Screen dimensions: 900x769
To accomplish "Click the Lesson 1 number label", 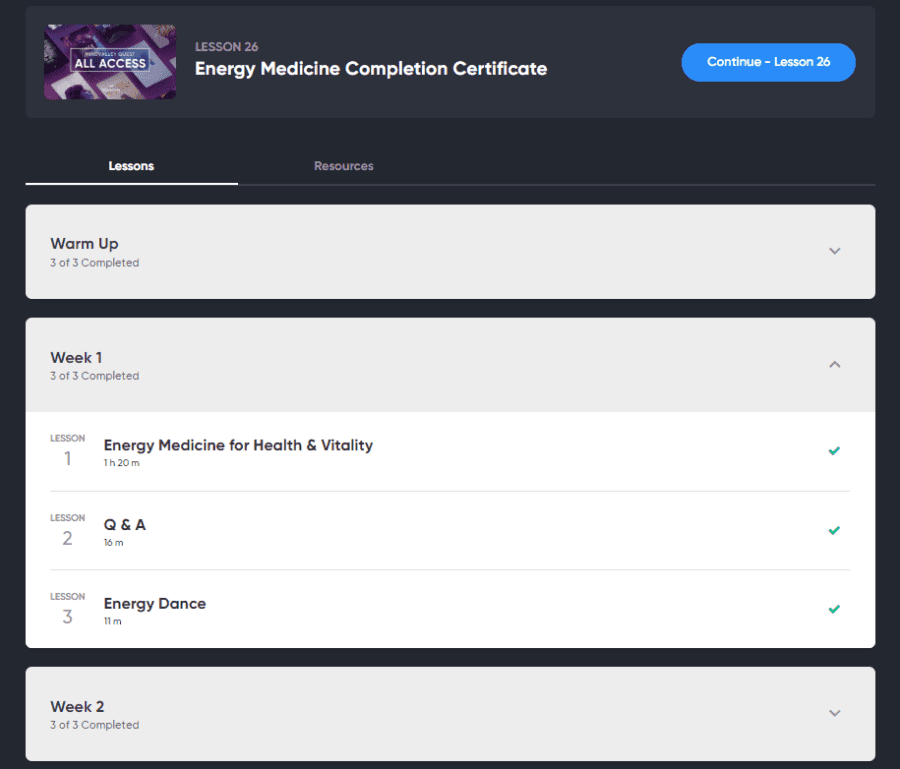I will tap(67, 452).
